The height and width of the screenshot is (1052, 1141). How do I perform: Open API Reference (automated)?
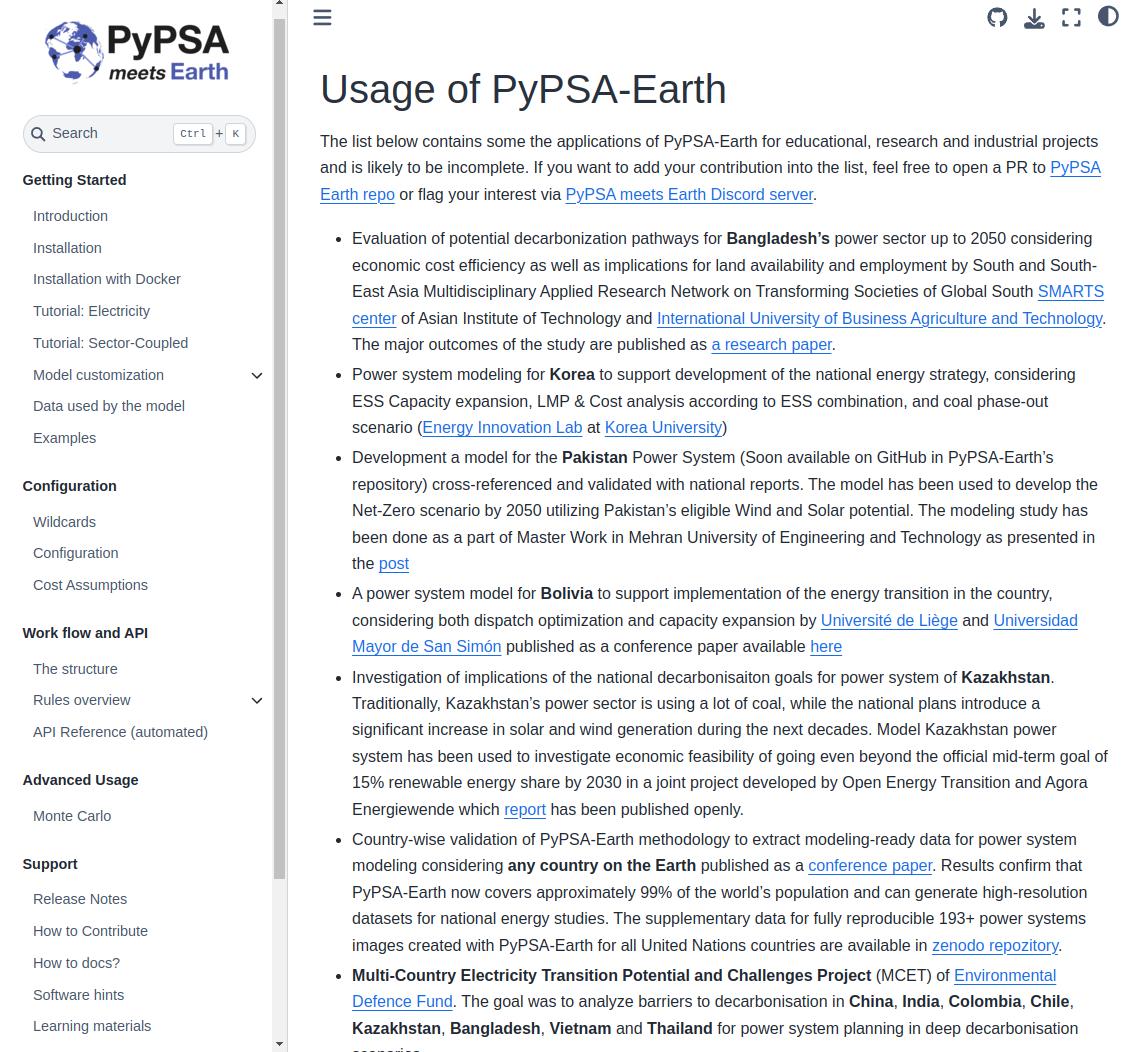click(x=121, y=732)
